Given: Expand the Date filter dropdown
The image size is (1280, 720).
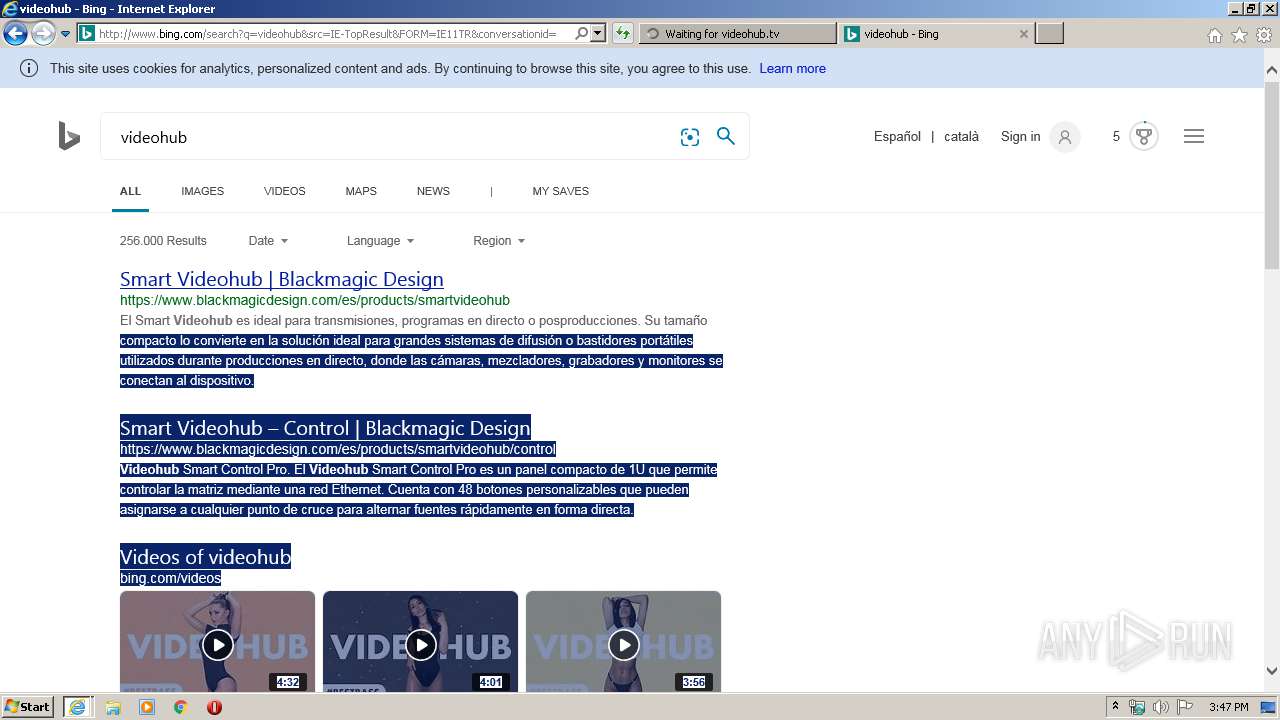Looking at the screenshot, I should (268, 241).
